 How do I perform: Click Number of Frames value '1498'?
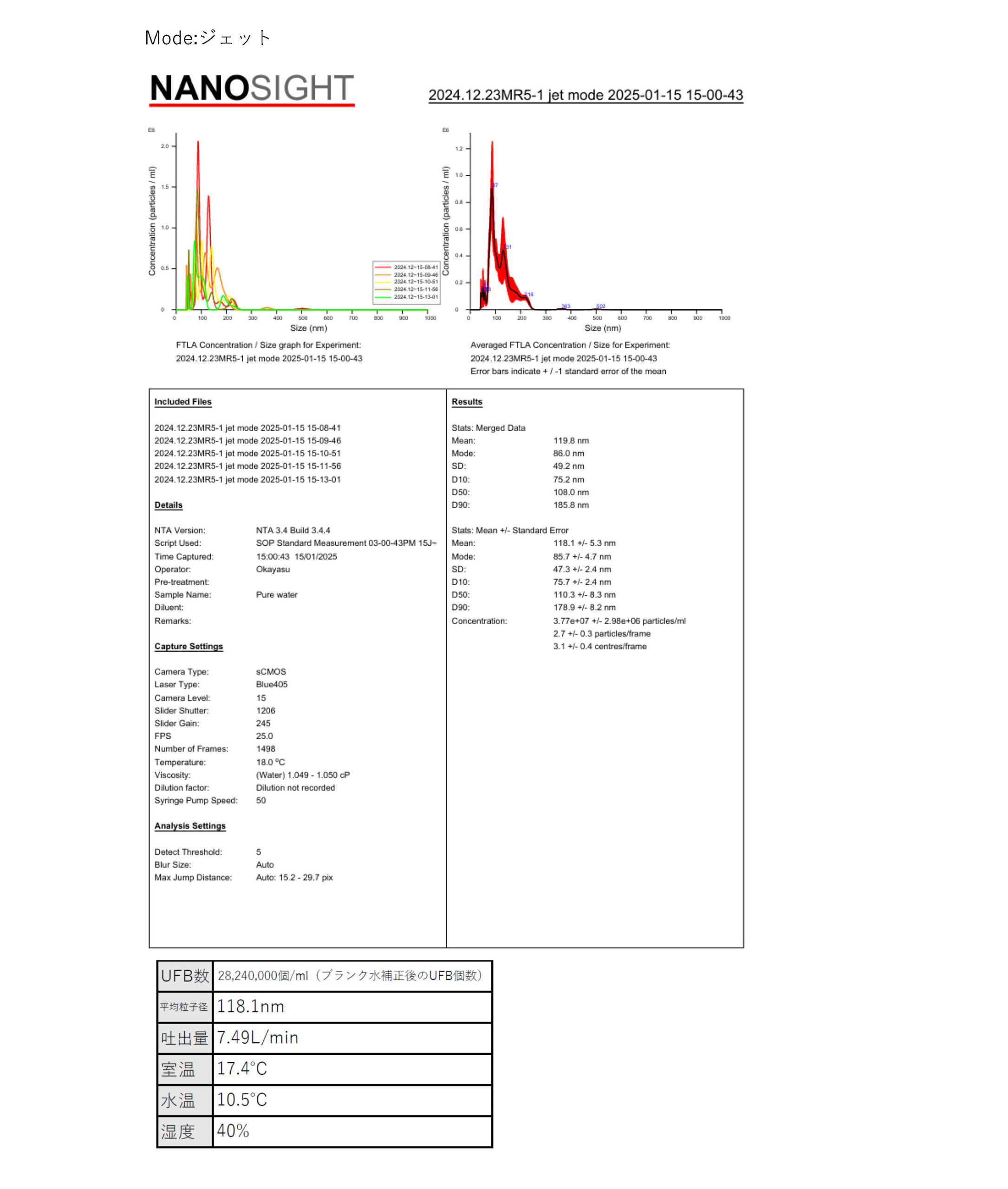point(266,749)
